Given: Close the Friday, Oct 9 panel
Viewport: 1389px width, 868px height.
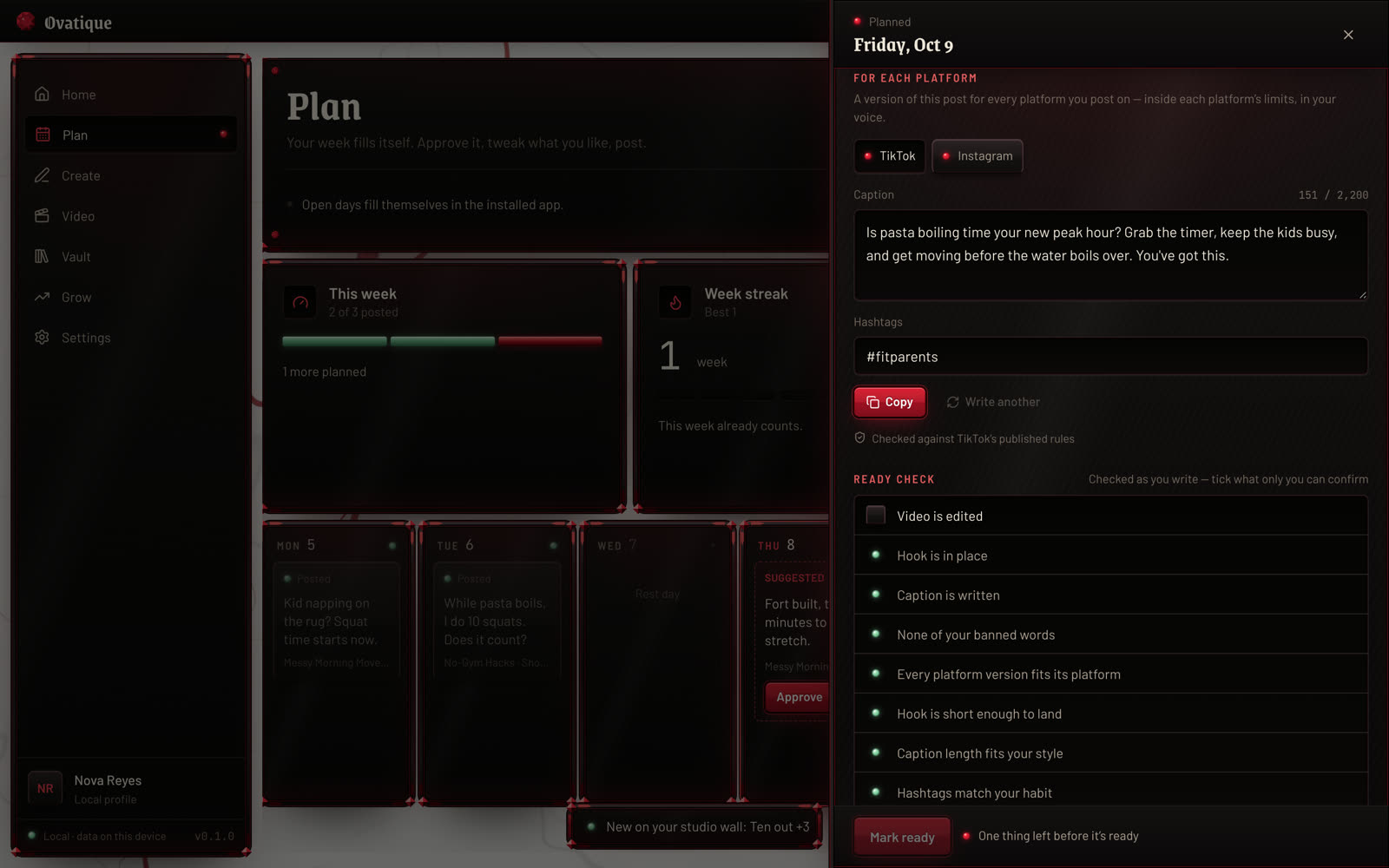Looking at the screenshot, I should point(1348,35).
